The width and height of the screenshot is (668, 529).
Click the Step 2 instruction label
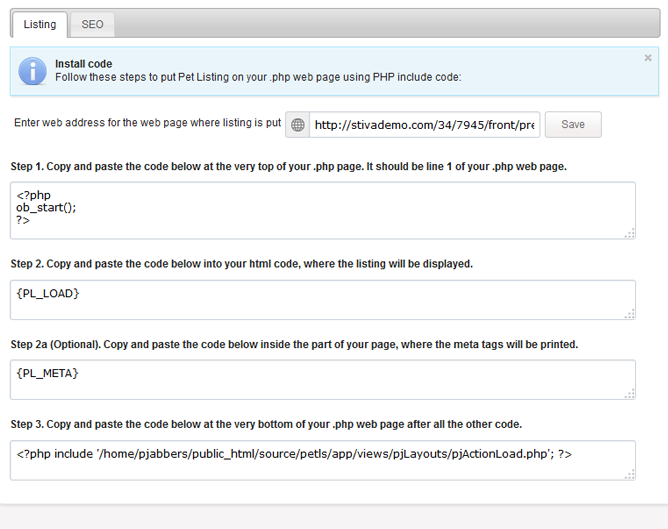[x=242, y=264]
